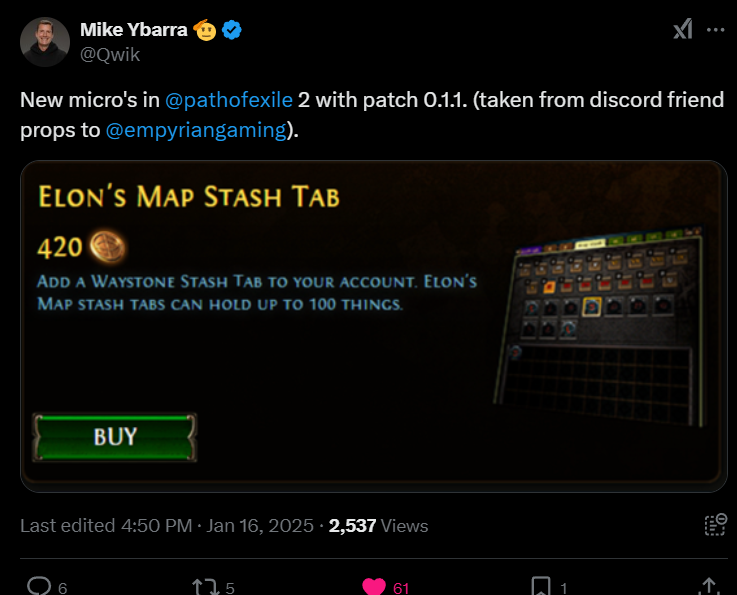Click the 2,537 Views count
Viewport: 737px width, 595px height.
click(378, 525)
